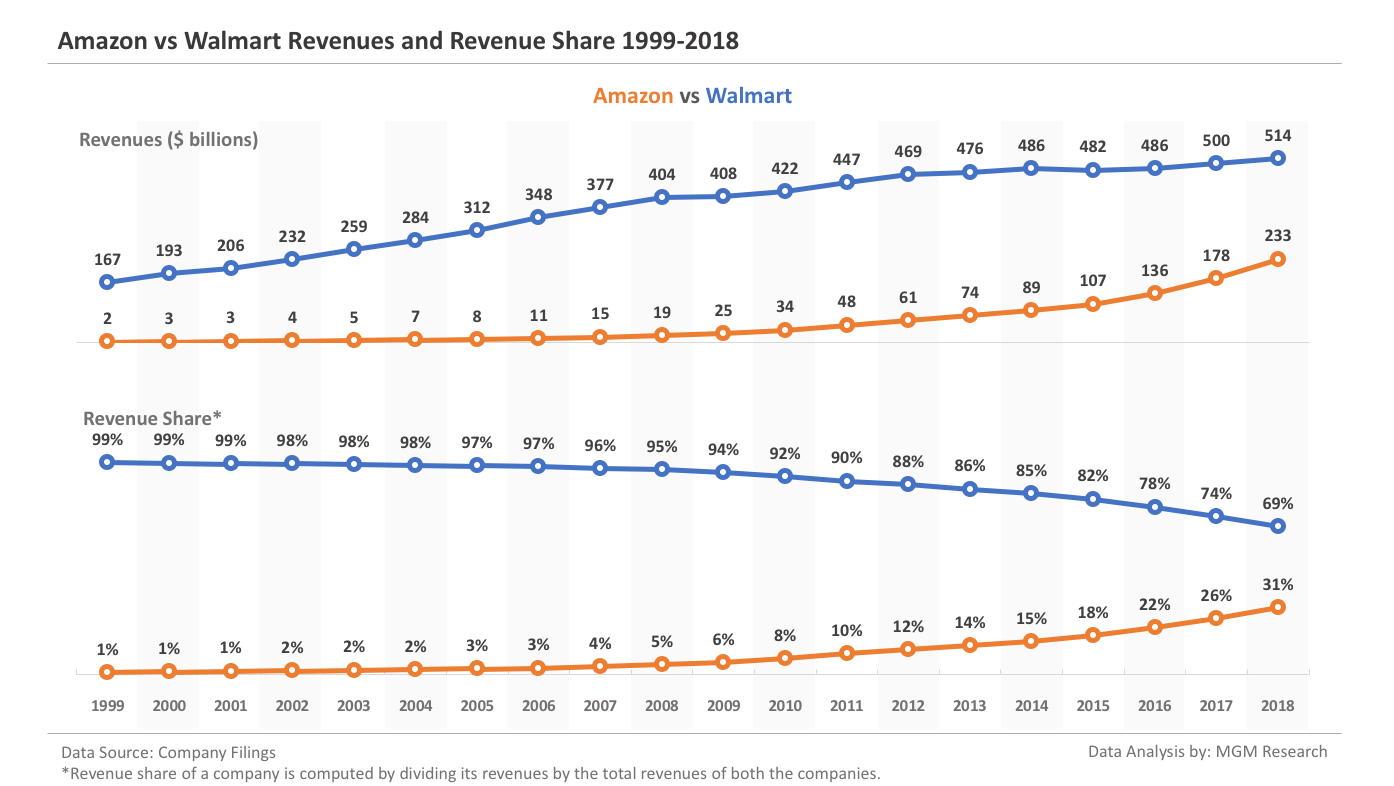Click Walmart's 1999 revenue data point marker
The image size is (1394, 786).
(x=107, y=282)
